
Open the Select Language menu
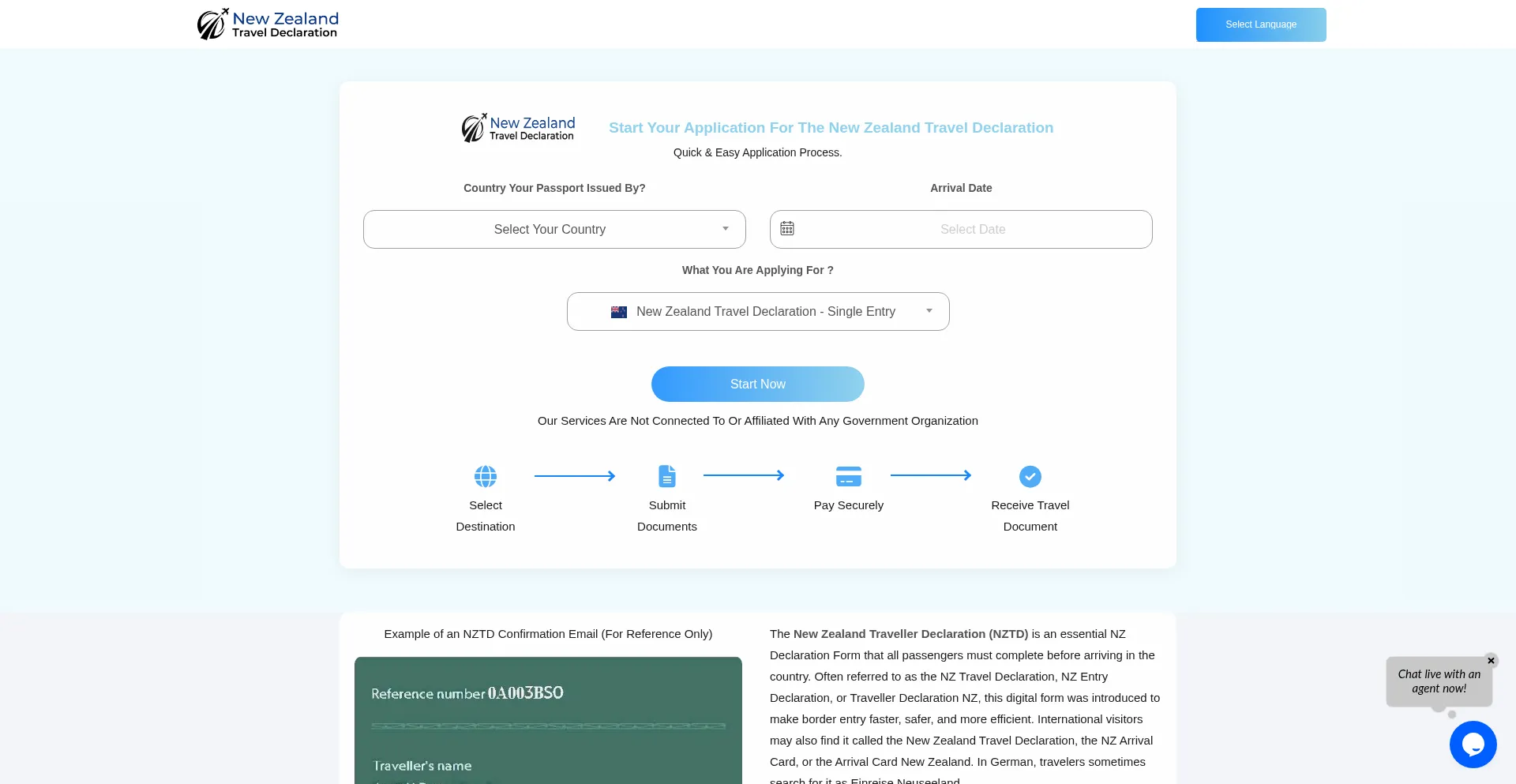(x=1260, y=24)
